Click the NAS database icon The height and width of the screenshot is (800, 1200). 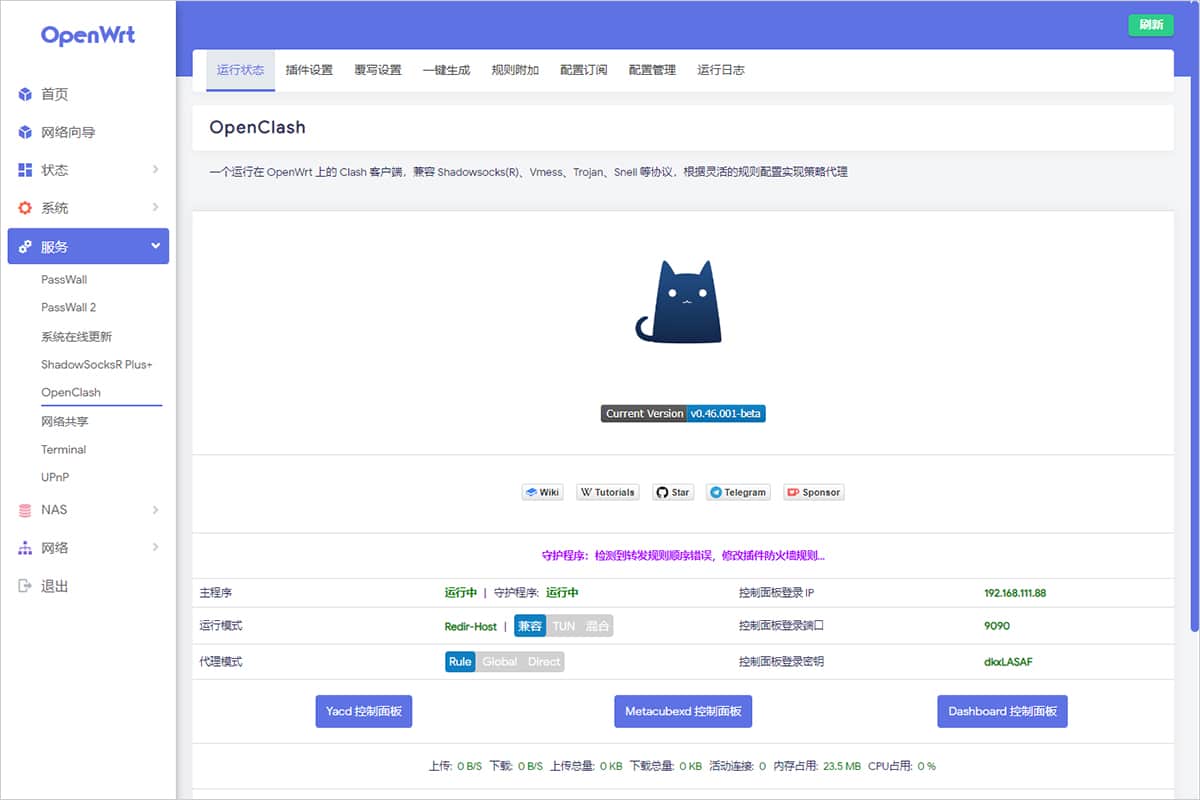25,510
